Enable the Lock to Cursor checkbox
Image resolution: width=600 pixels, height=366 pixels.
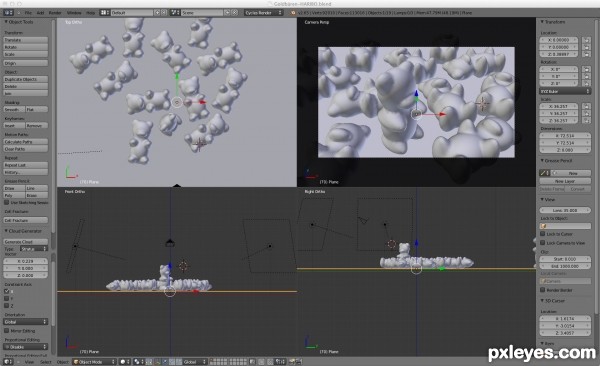click(x=543, y=234)
